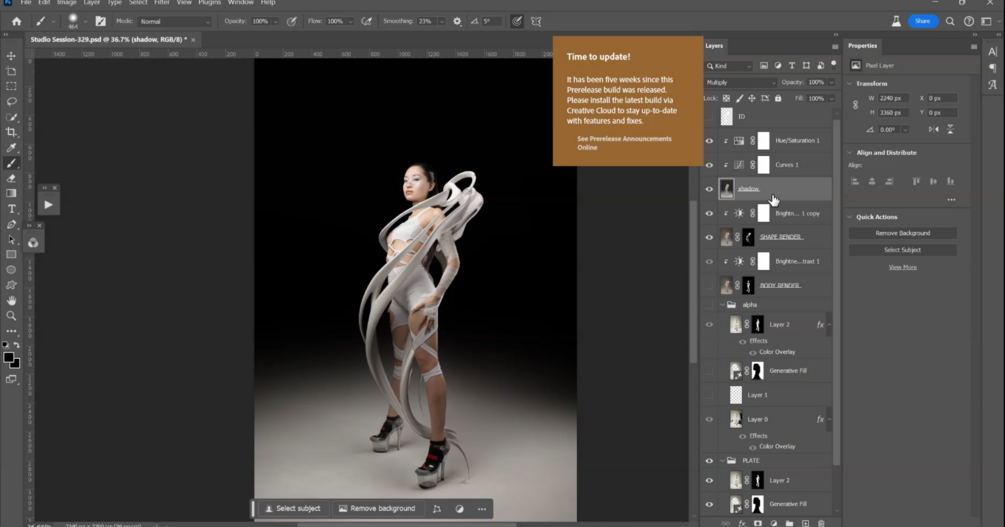Select the Move tool
The image size is (1005, 527).
click(12, 56)
